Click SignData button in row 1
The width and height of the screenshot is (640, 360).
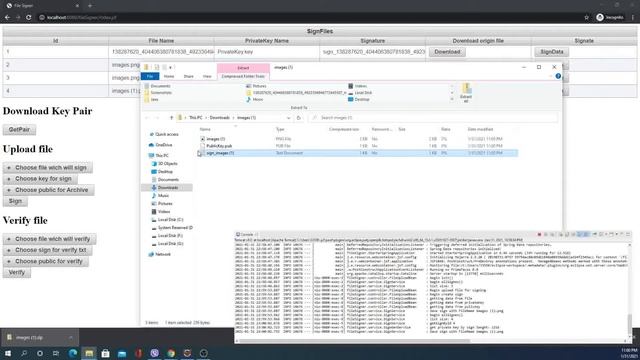click(551, 52)
